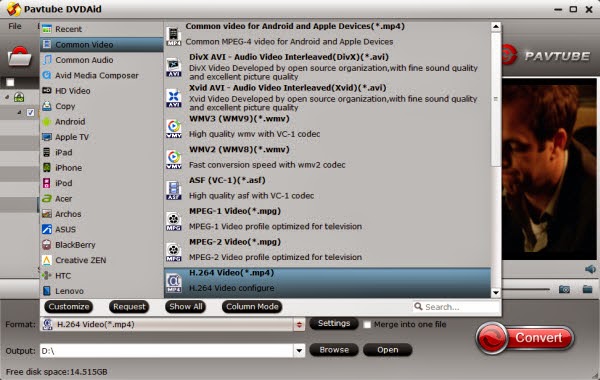The height and width of the screenshot is (380, 600).
Task: Start conversion with Convert button
Action: tap(525, 338)
